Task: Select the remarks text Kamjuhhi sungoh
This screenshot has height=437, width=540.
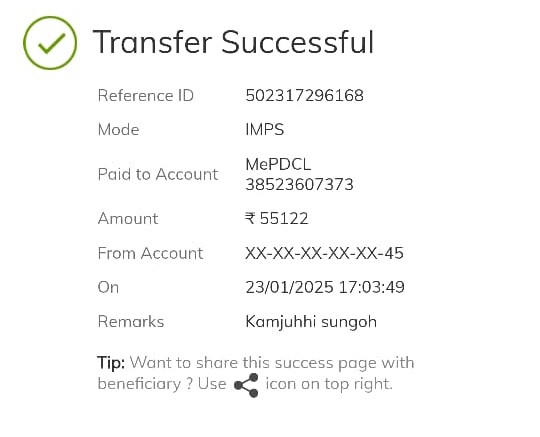Action: click(311, 322)
